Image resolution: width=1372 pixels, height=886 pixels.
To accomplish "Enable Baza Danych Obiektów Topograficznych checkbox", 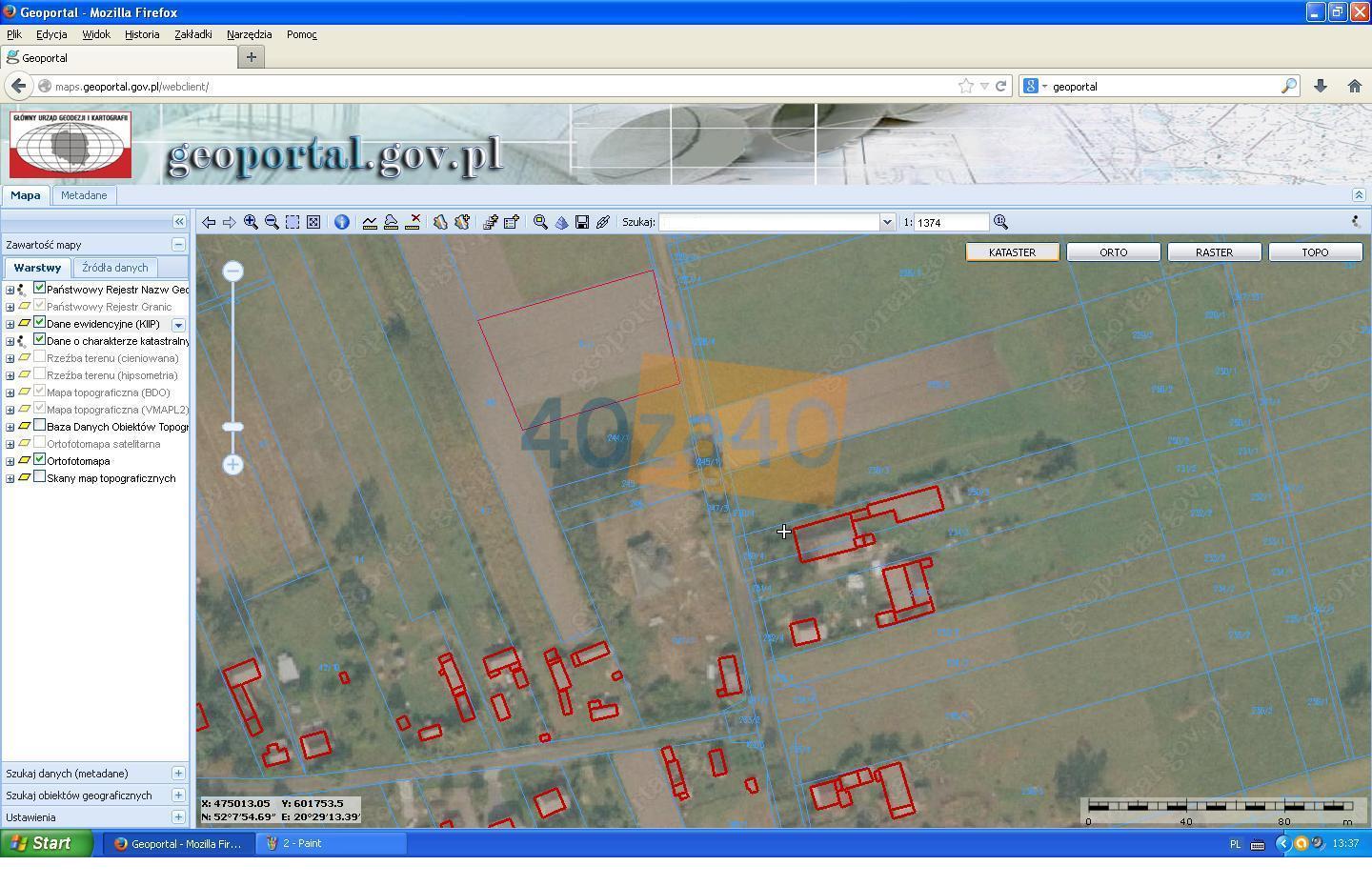I will click(40, 425).
